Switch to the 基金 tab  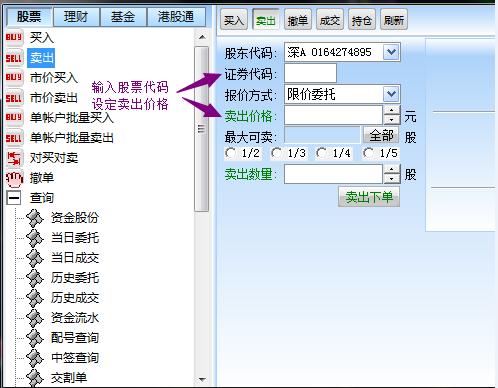[x=123, y=17]
